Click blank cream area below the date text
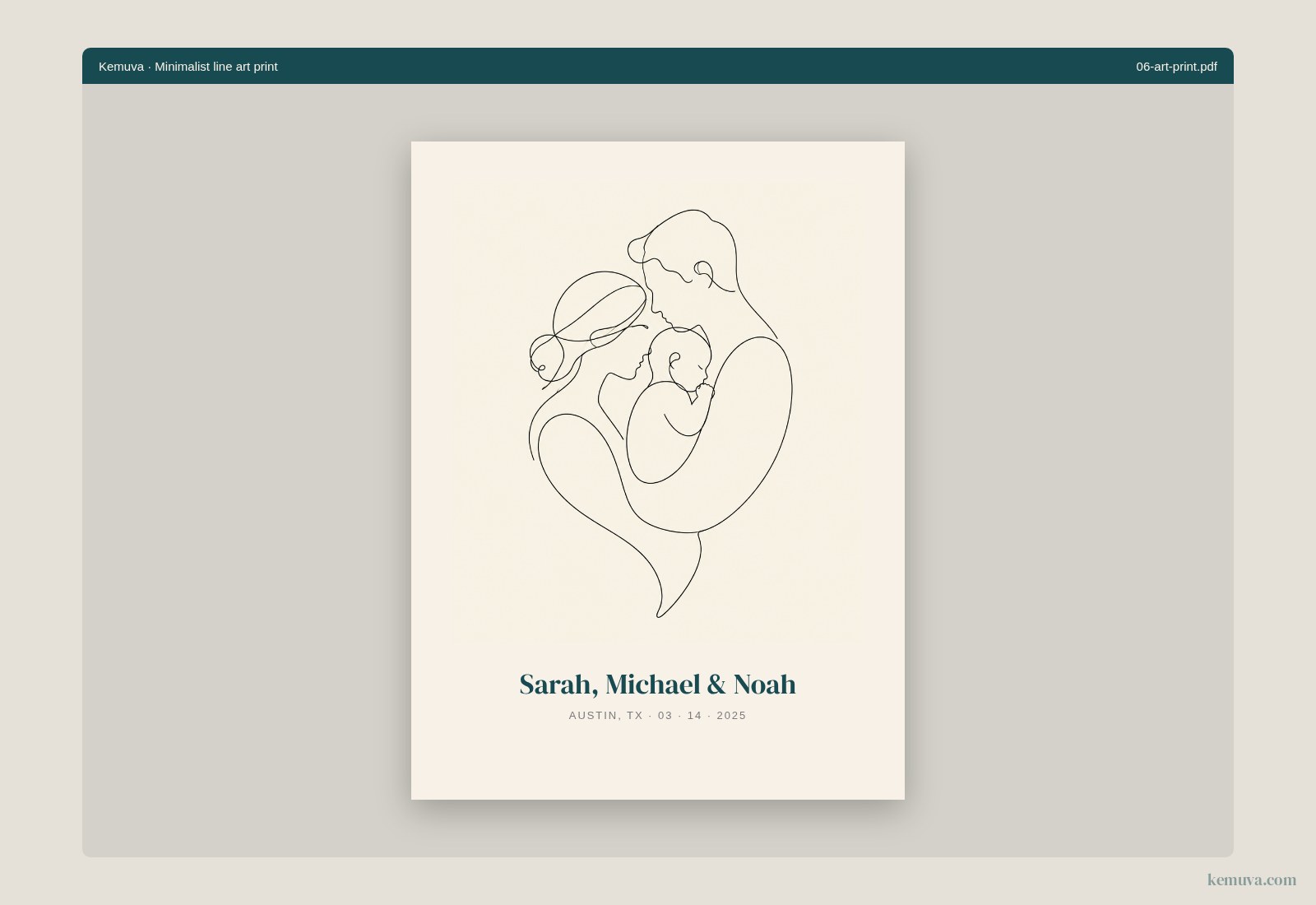This screenshot has height=905, width=1316. [x=658, y=761]
